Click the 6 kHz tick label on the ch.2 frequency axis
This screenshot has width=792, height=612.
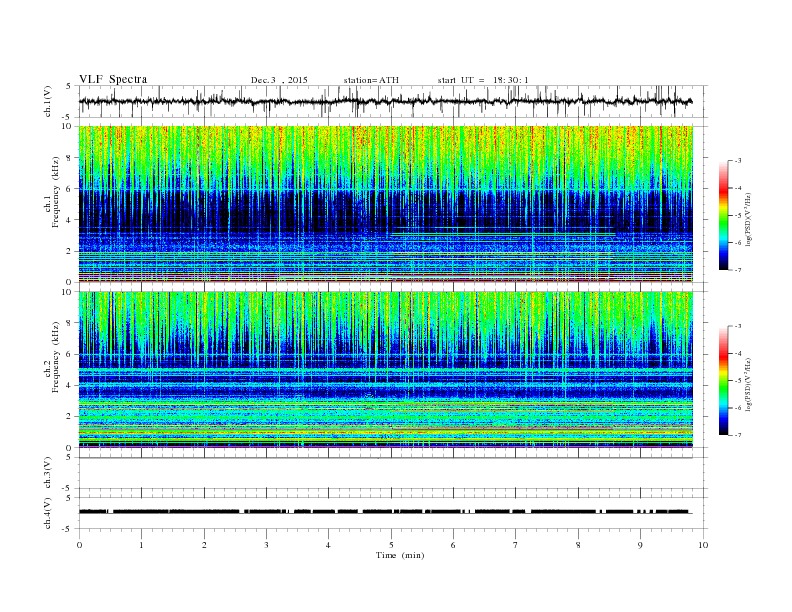pyautogui.click(x=70, y=354)
